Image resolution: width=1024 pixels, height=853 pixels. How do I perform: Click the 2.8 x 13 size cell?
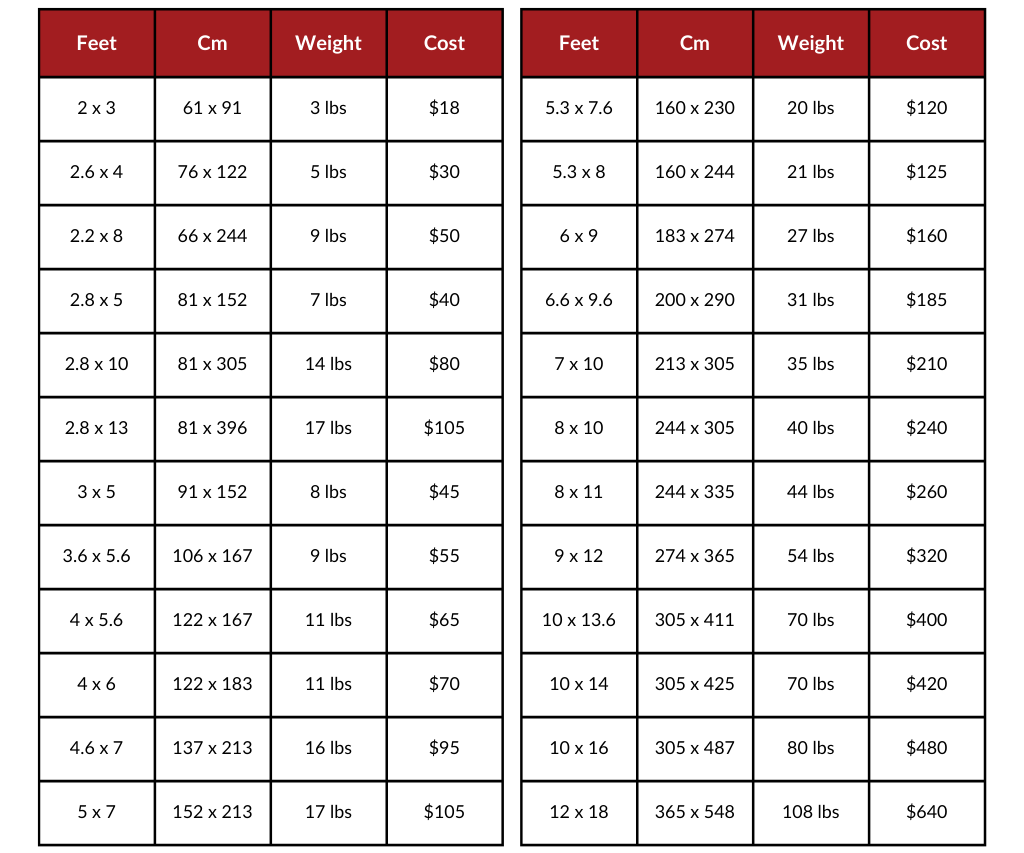point(97,428)
